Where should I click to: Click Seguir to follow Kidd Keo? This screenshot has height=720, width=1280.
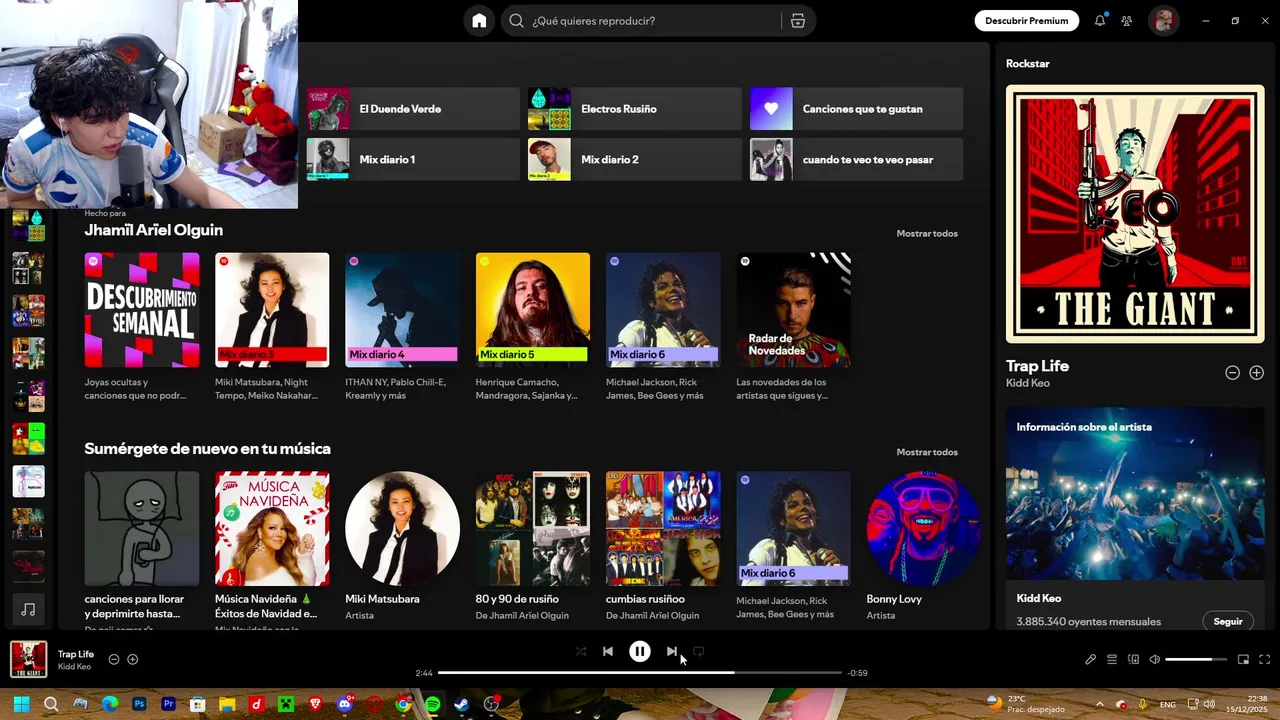[1228, 621]
